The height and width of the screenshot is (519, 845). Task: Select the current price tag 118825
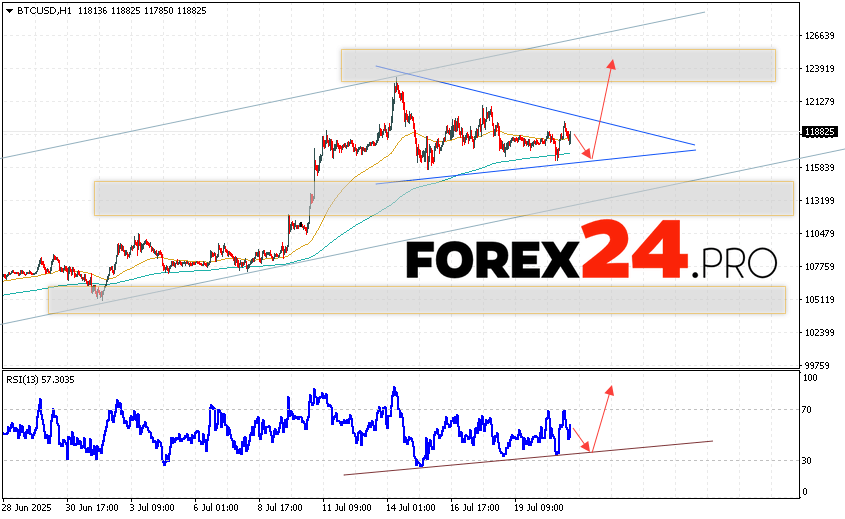(819, 132)
